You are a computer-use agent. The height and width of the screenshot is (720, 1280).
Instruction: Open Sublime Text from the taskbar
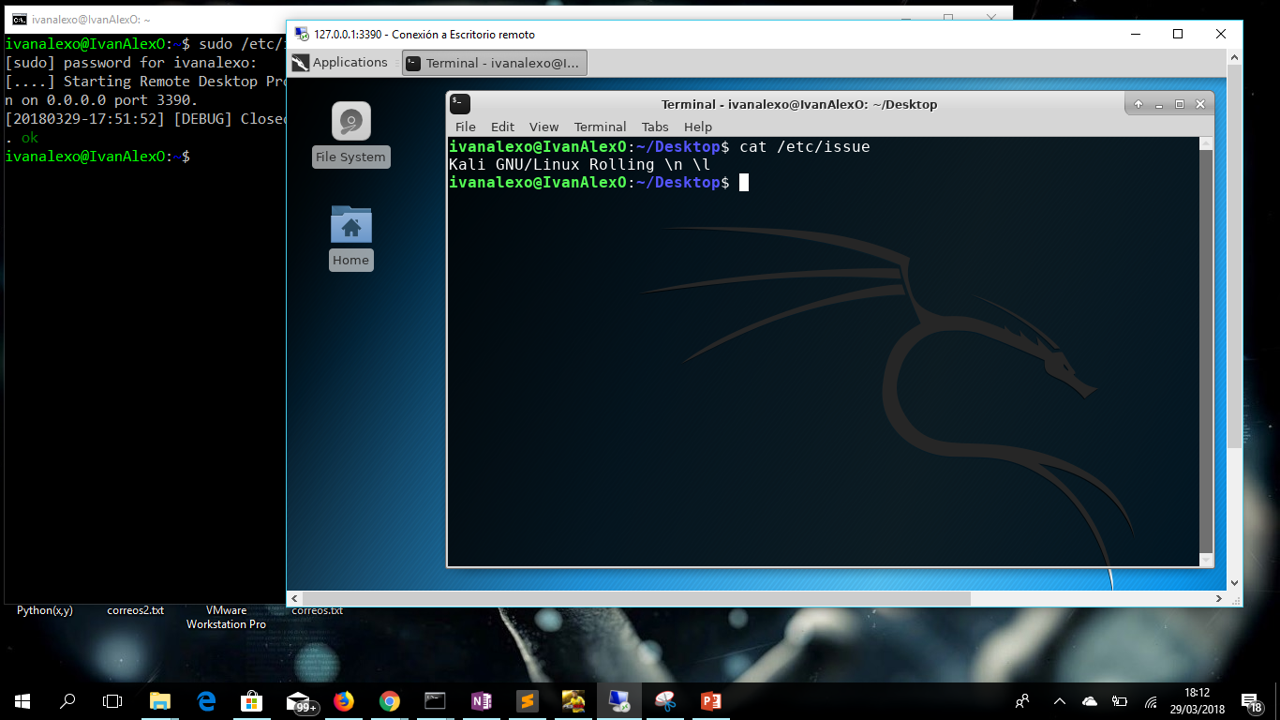[527, 700]
